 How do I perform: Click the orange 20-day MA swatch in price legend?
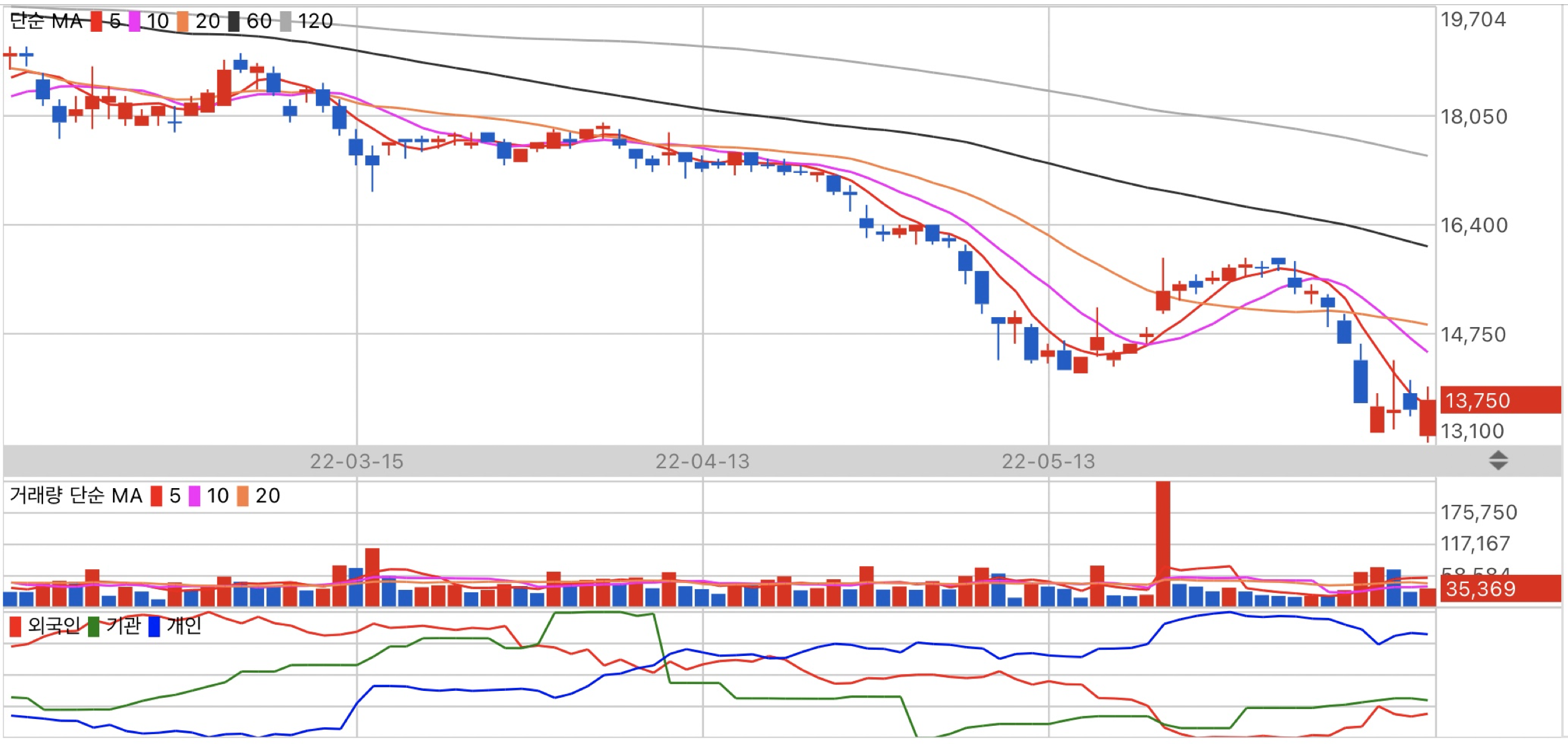point(183,22)
